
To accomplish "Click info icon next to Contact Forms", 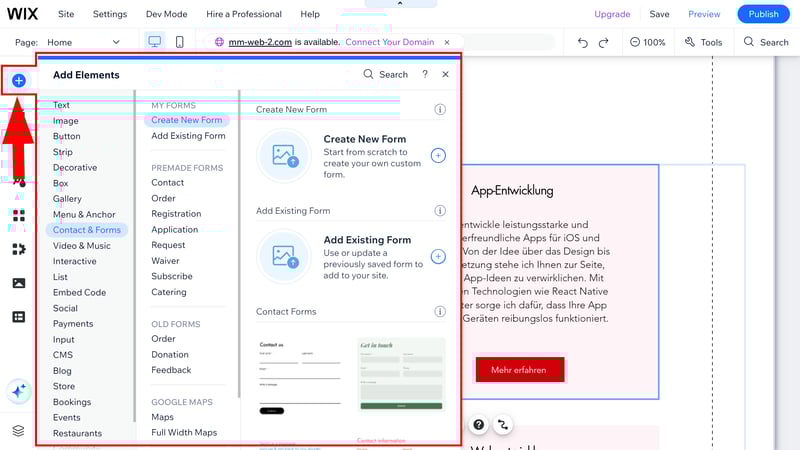I will 440,312.
